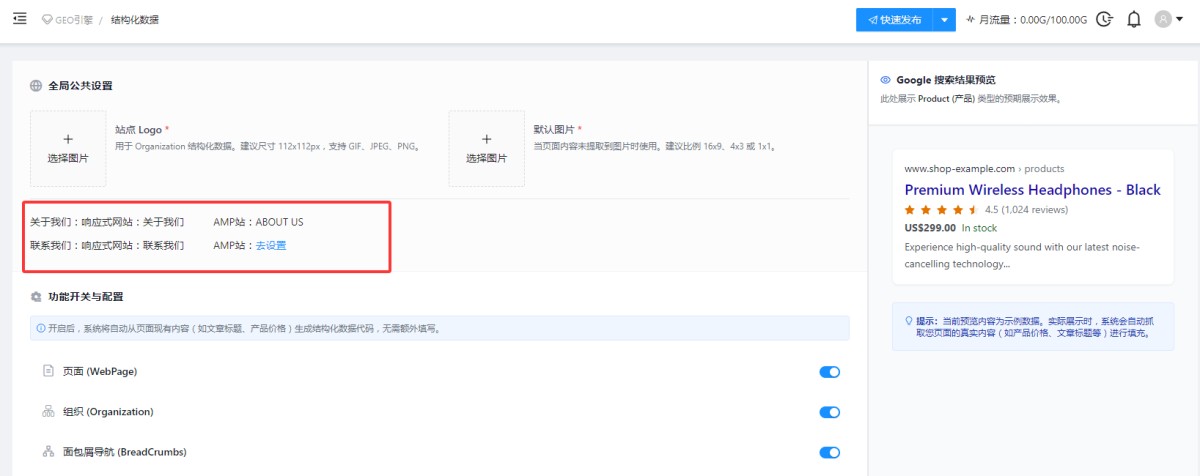The height and width of the screenshot is (476, 1200).
Task: Click the 响应式网站：关于我们 text
Action: [133, 222]
